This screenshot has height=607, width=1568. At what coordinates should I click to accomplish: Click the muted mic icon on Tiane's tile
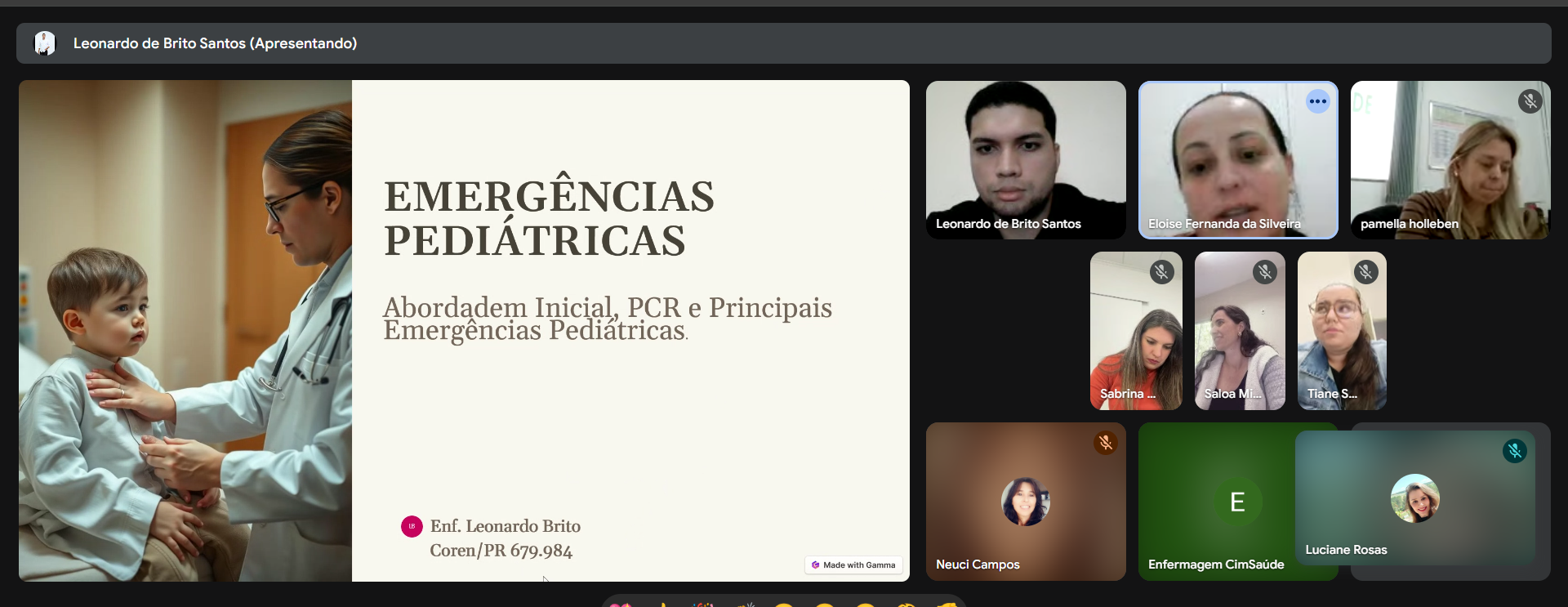[x=1365, y=272]
